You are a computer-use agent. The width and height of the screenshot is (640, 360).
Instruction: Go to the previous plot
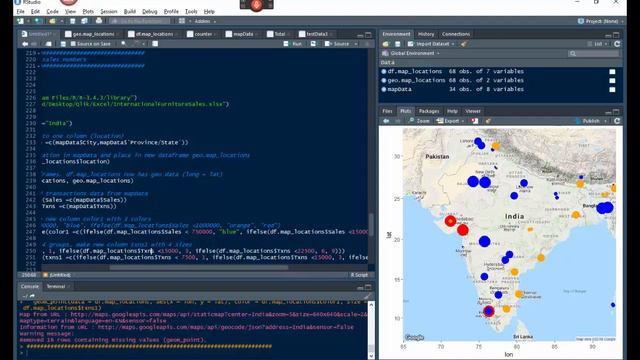click(386, 121)
